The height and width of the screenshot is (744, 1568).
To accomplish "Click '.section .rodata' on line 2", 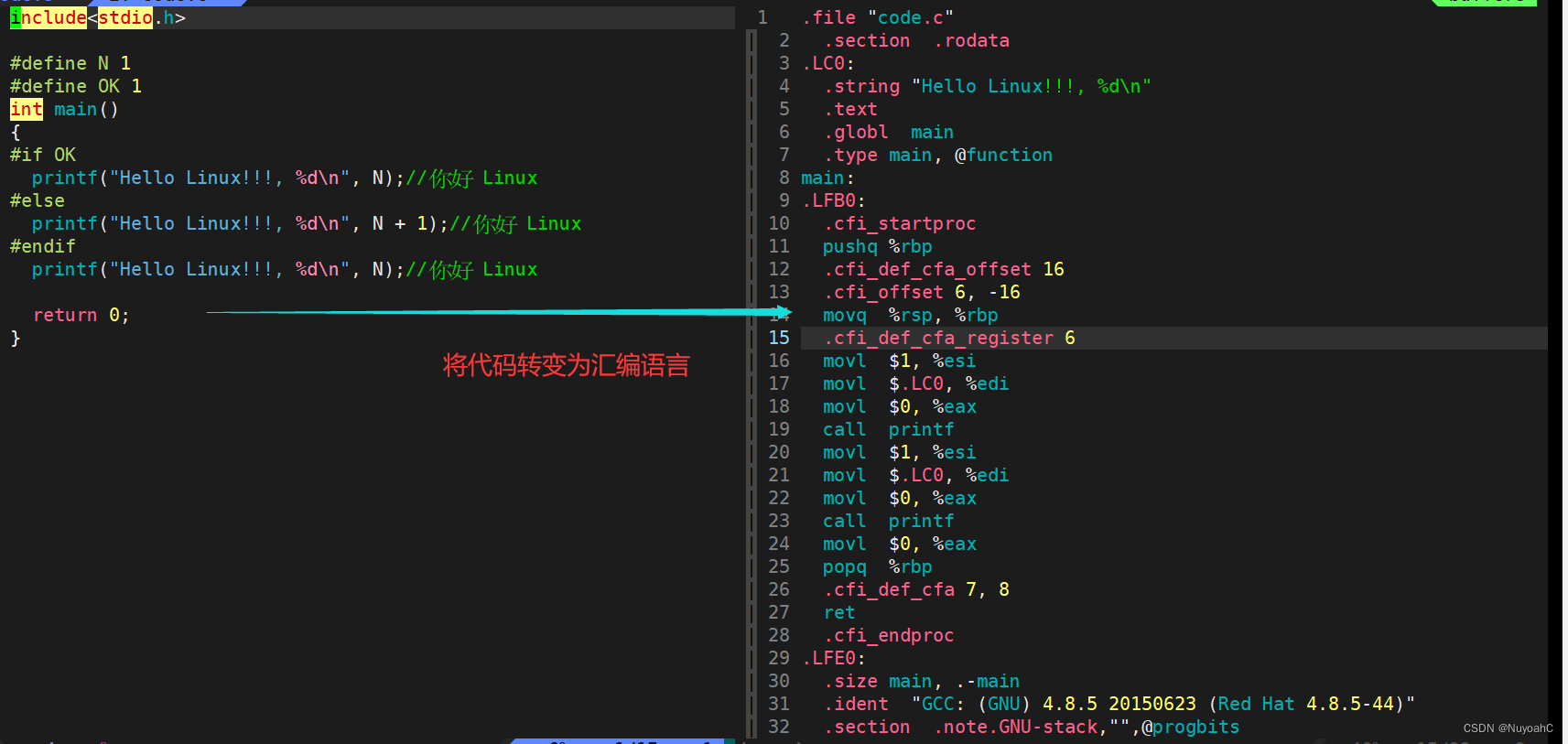I will [916, 40].
